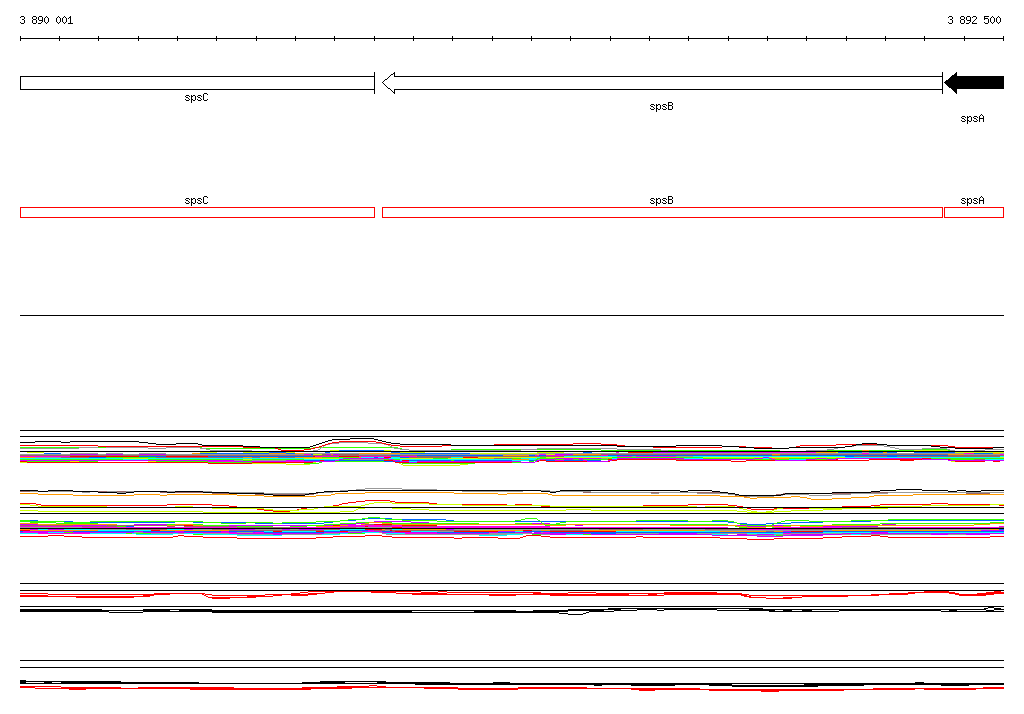Click the 3 892 500 coordinate label
This screenshot has height=714, width=1024.
974,20
